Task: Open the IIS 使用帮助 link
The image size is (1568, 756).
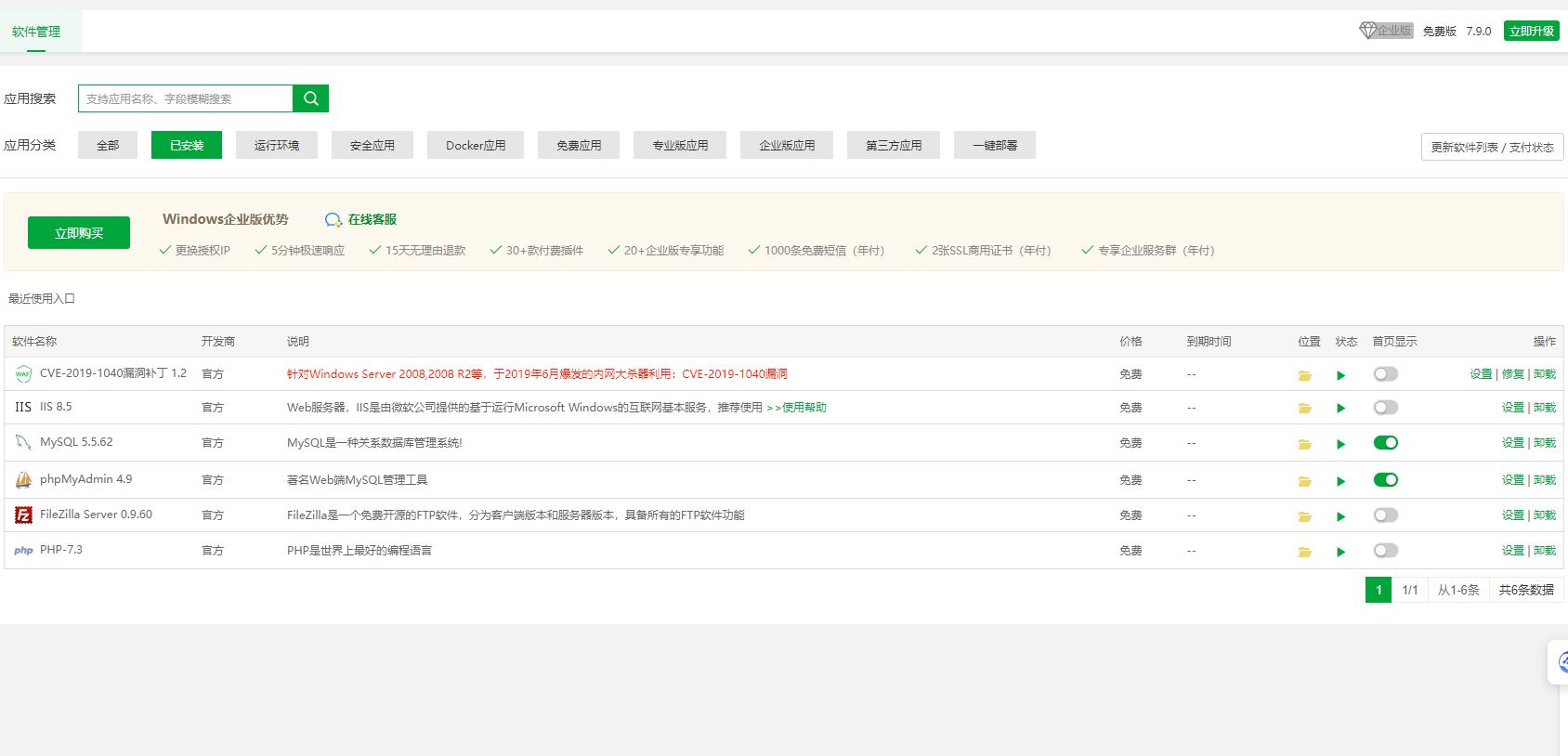Action: [796, 408]
